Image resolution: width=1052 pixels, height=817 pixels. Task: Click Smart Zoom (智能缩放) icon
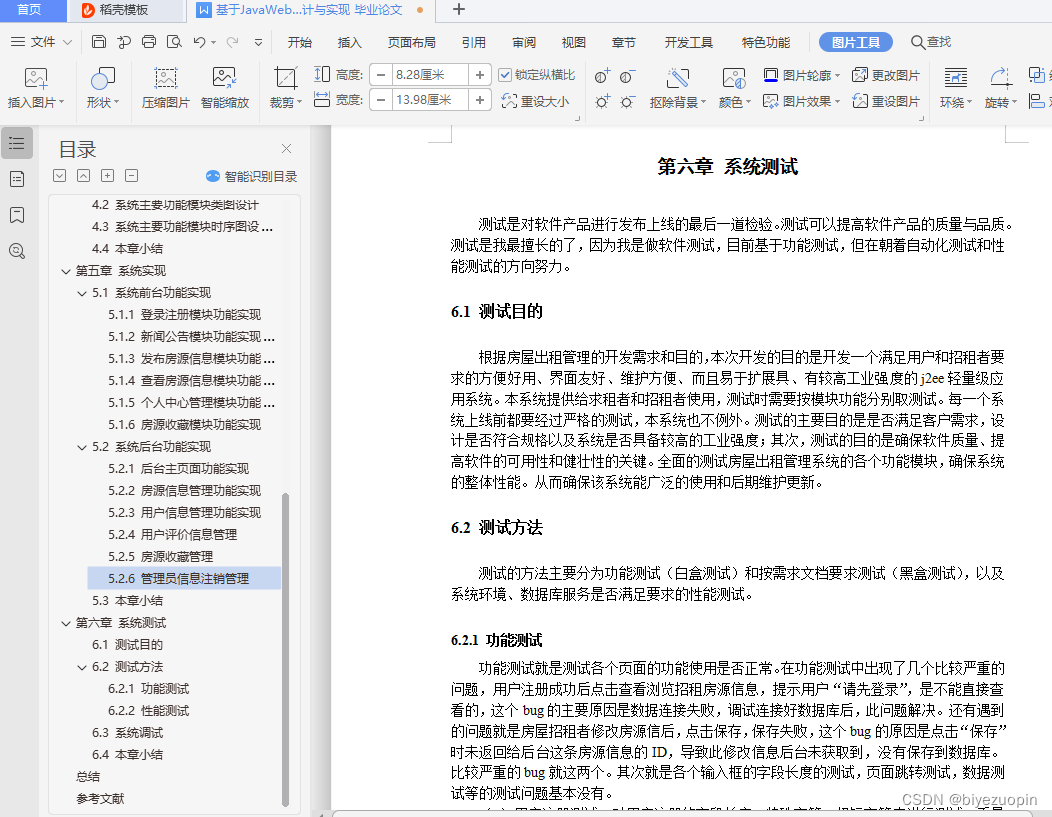(x=225, y=88)
